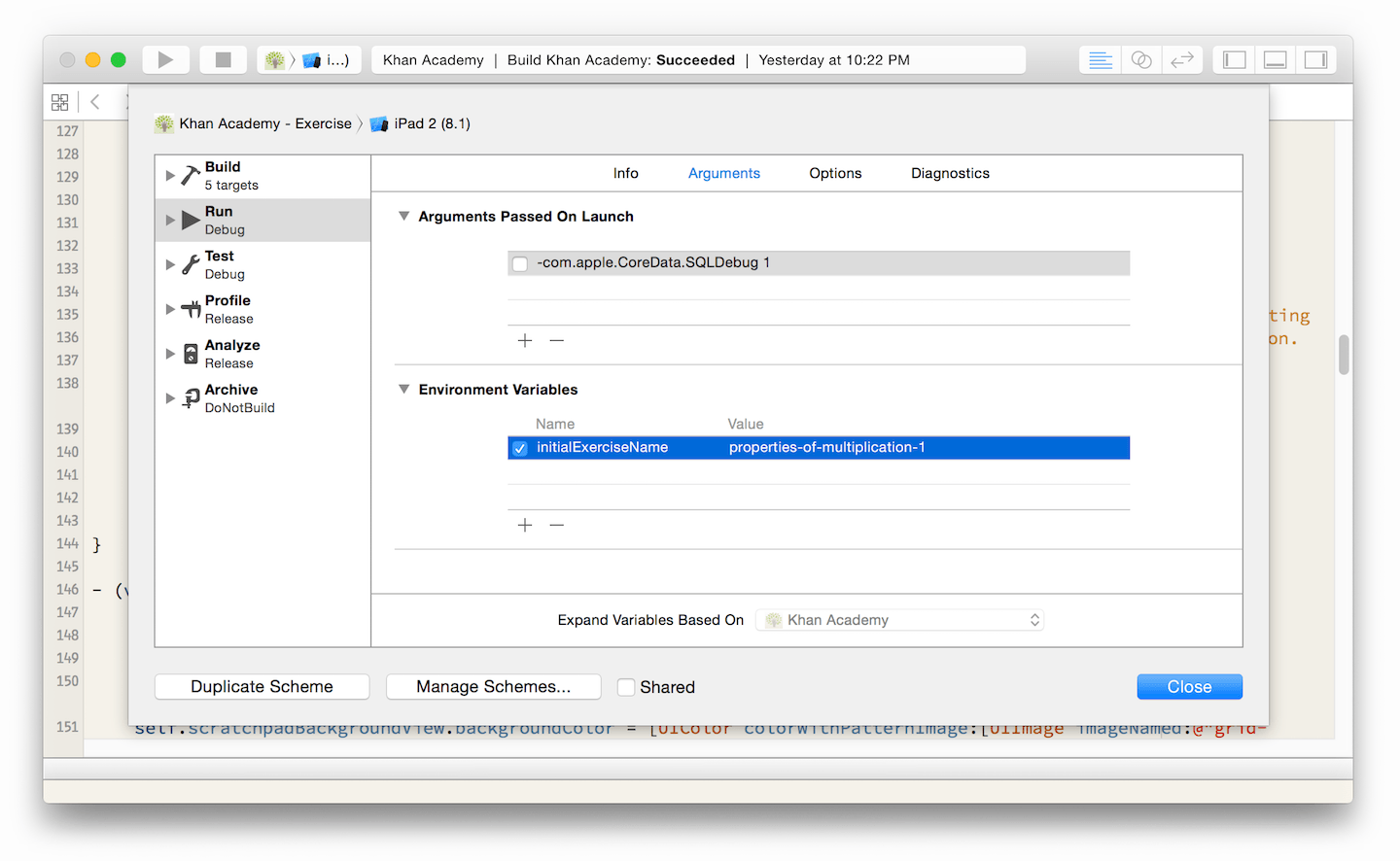This screenshot has width=1400, height=861.
Task: Show the Standard editor
Action: [1101, 60]
